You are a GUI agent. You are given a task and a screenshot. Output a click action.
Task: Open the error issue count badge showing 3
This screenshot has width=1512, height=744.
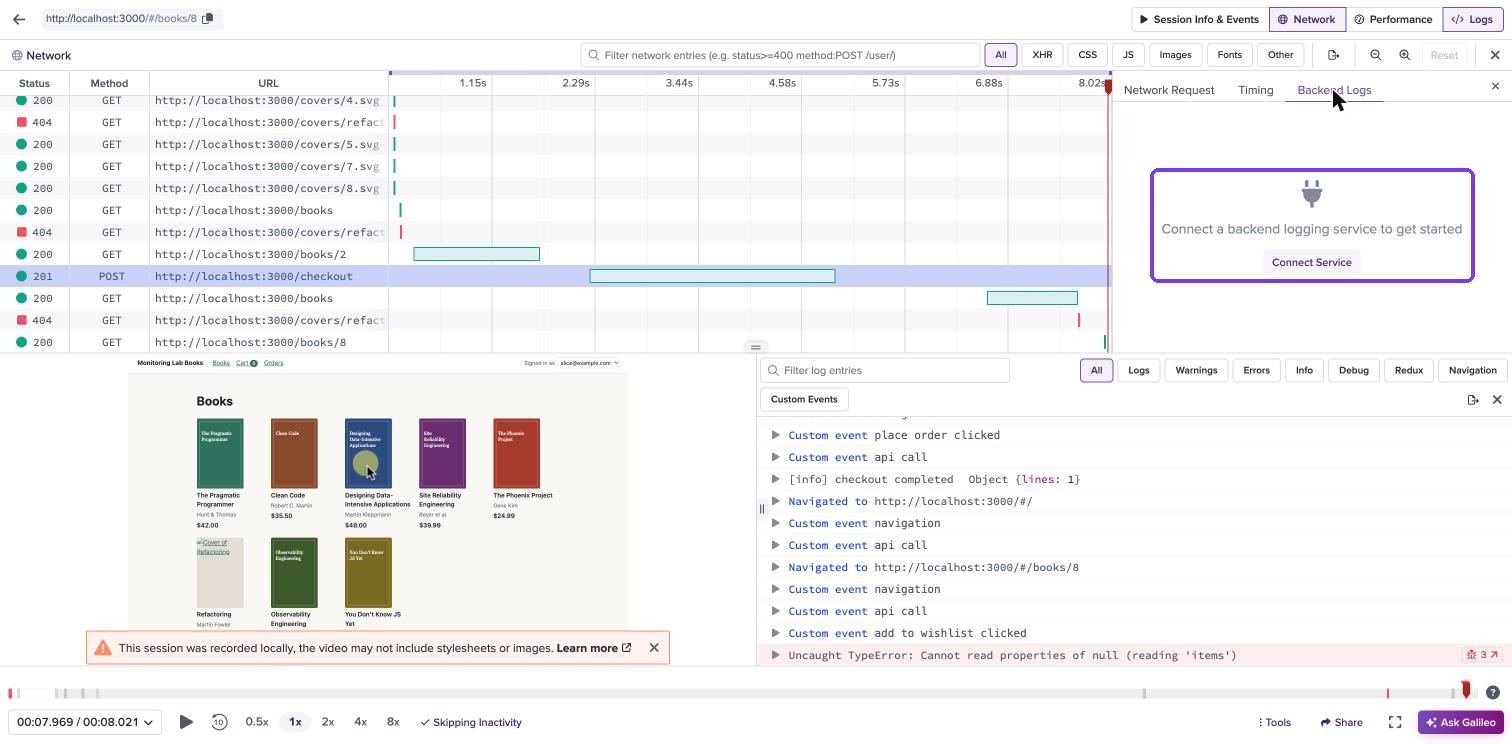click(1482, 655)
